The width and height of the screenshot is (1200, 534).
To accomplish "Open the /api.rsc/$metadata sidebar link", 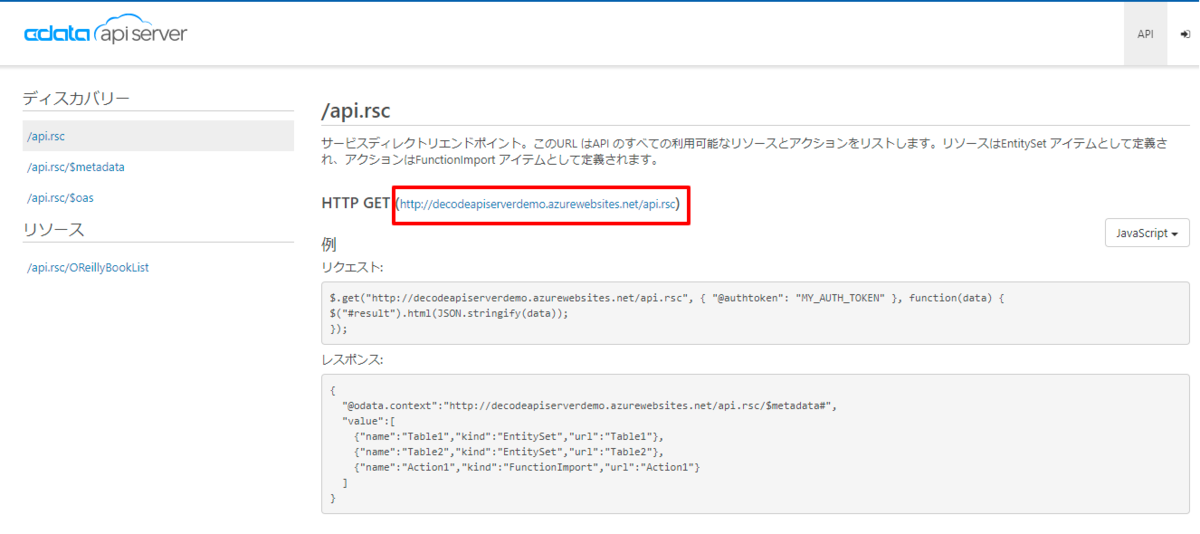I will (x=76, y=167).
